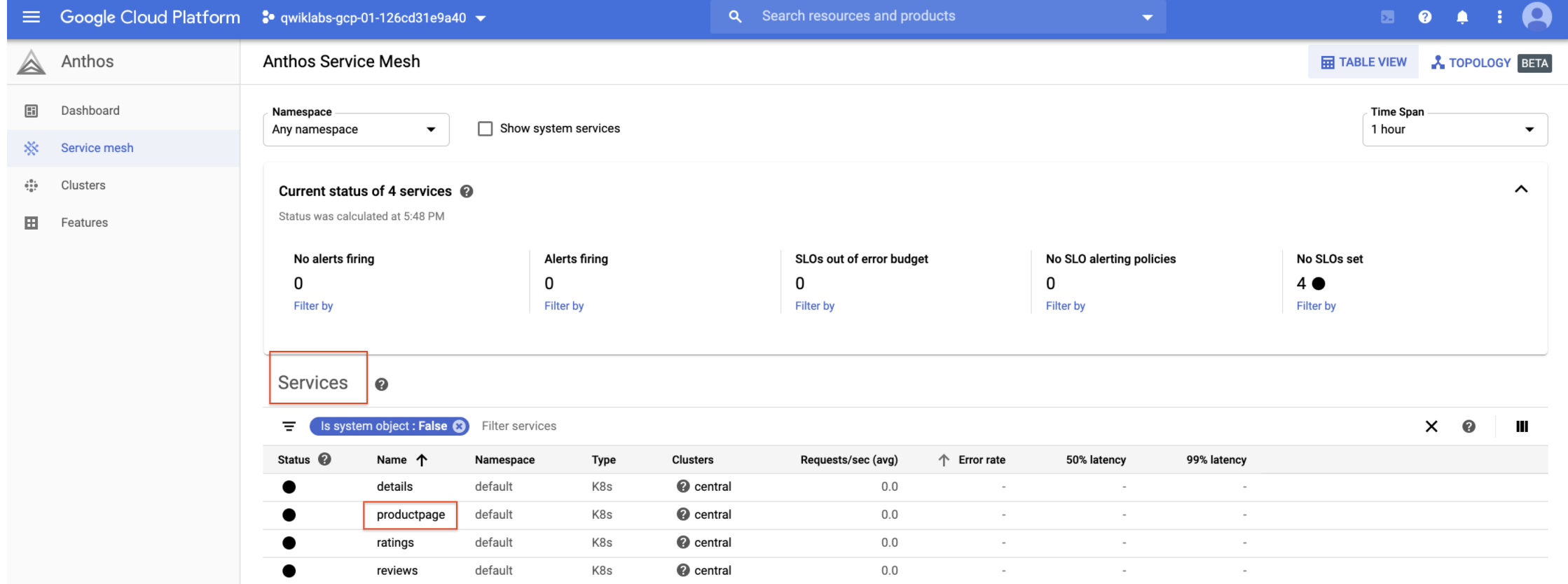Remove the Is system object filter chip
The height and width of the screenshot is (584, 1568).
click(x=459, y=426)
